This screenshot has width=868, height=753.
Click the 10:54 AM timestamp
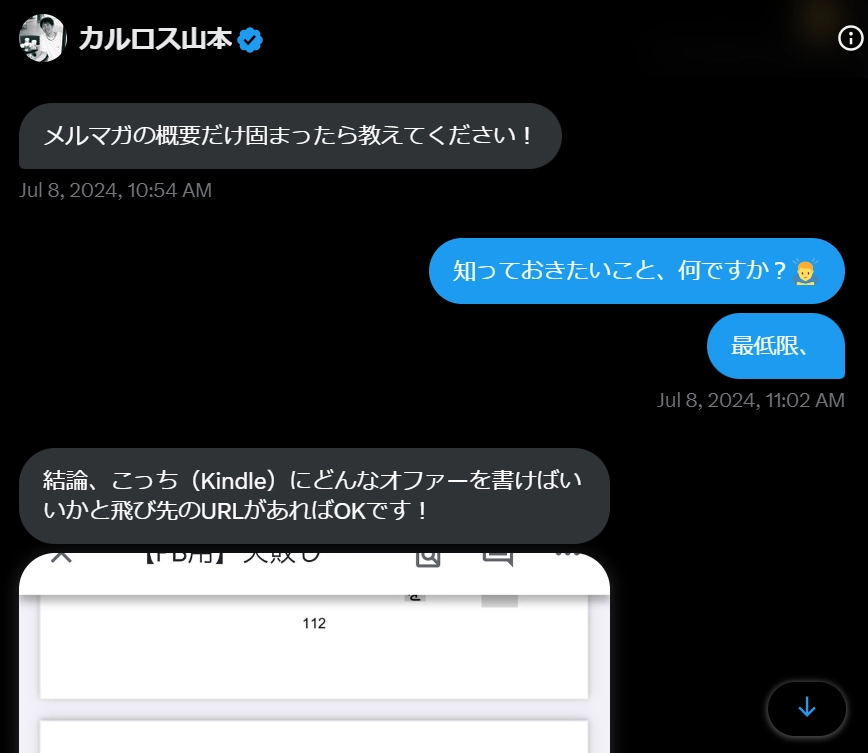coord(115,190)
